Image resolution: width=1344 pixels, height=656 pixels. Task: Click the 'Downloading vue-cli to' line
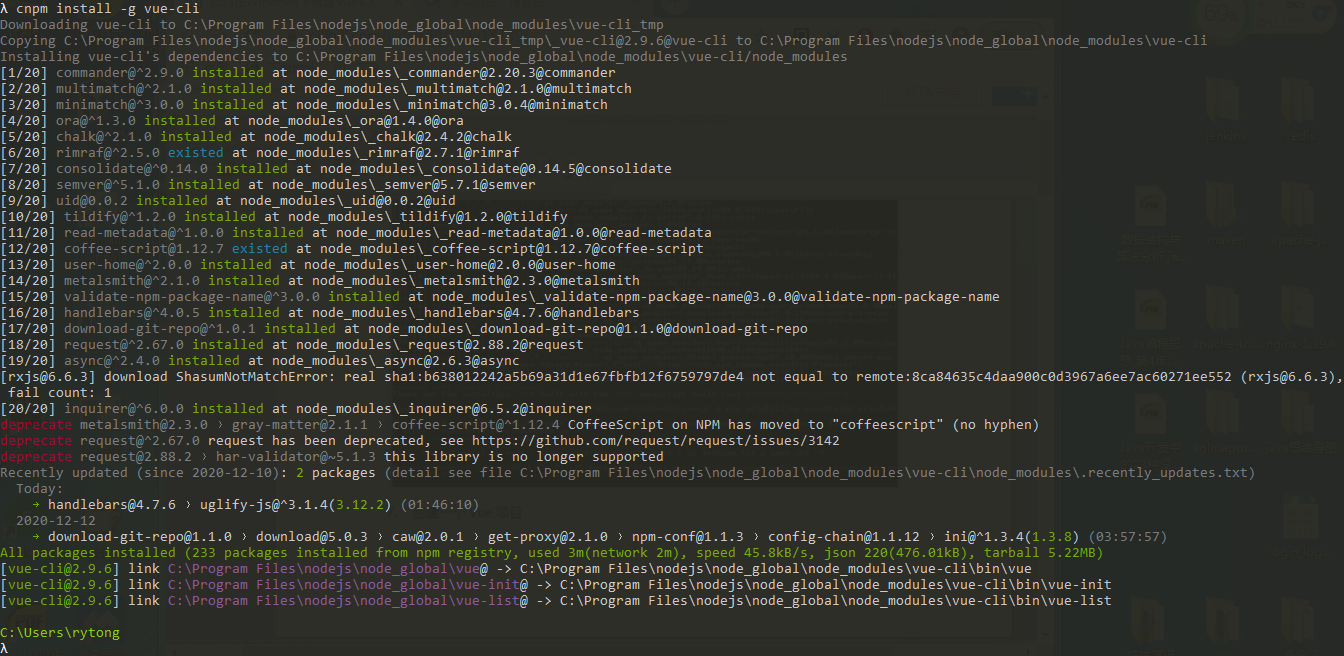(332, 24)
